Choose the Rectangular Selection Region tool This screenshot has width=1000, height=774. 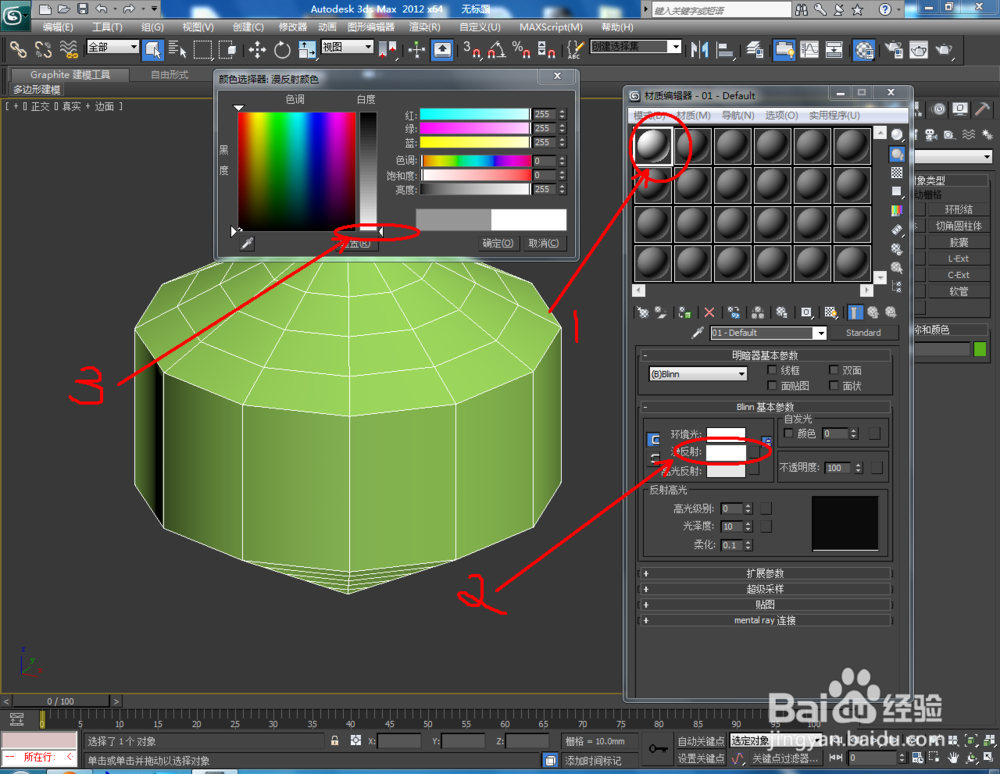203,49
